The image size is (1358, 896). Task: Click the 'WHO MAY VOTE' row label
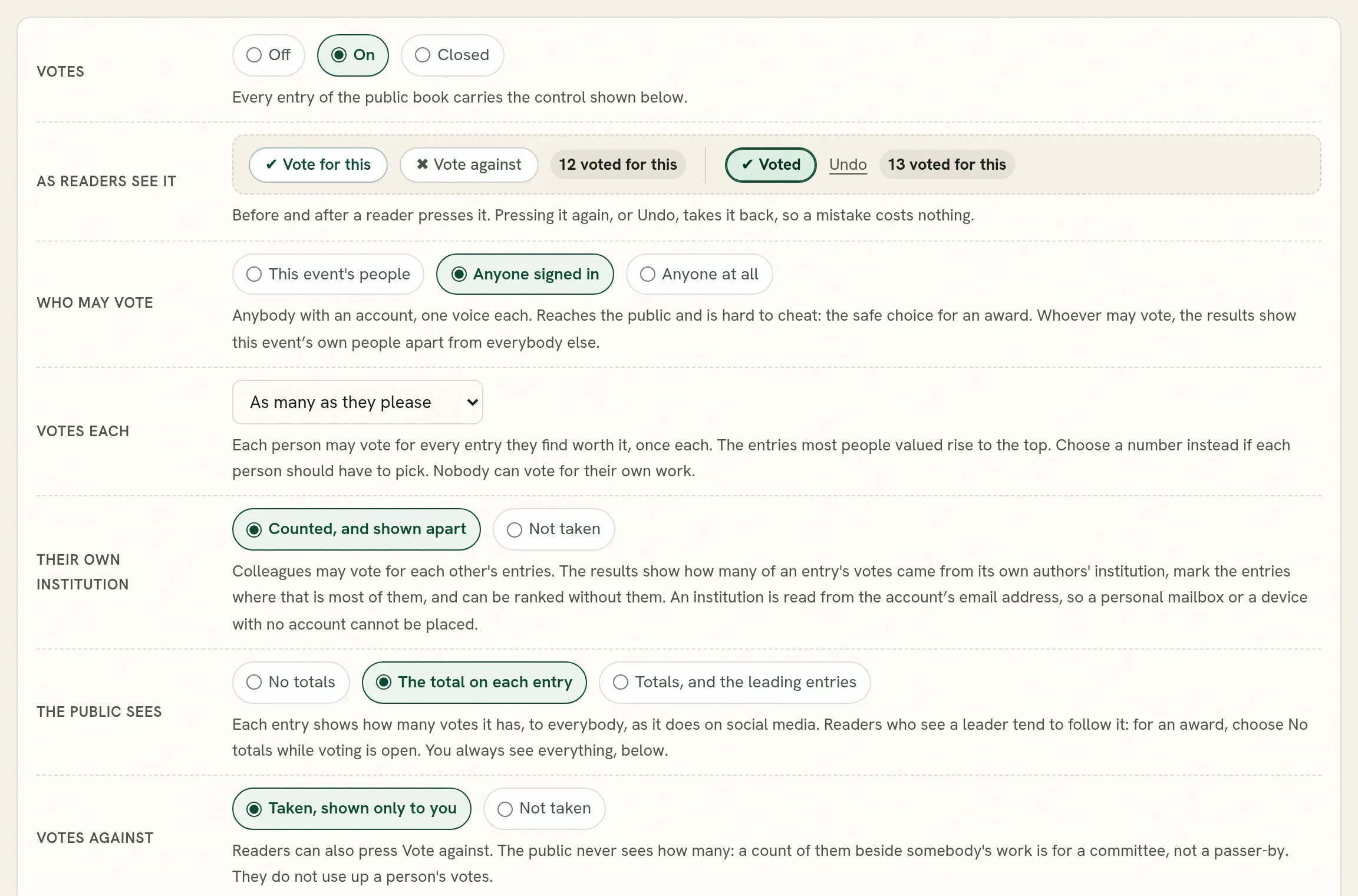point(95,303)
